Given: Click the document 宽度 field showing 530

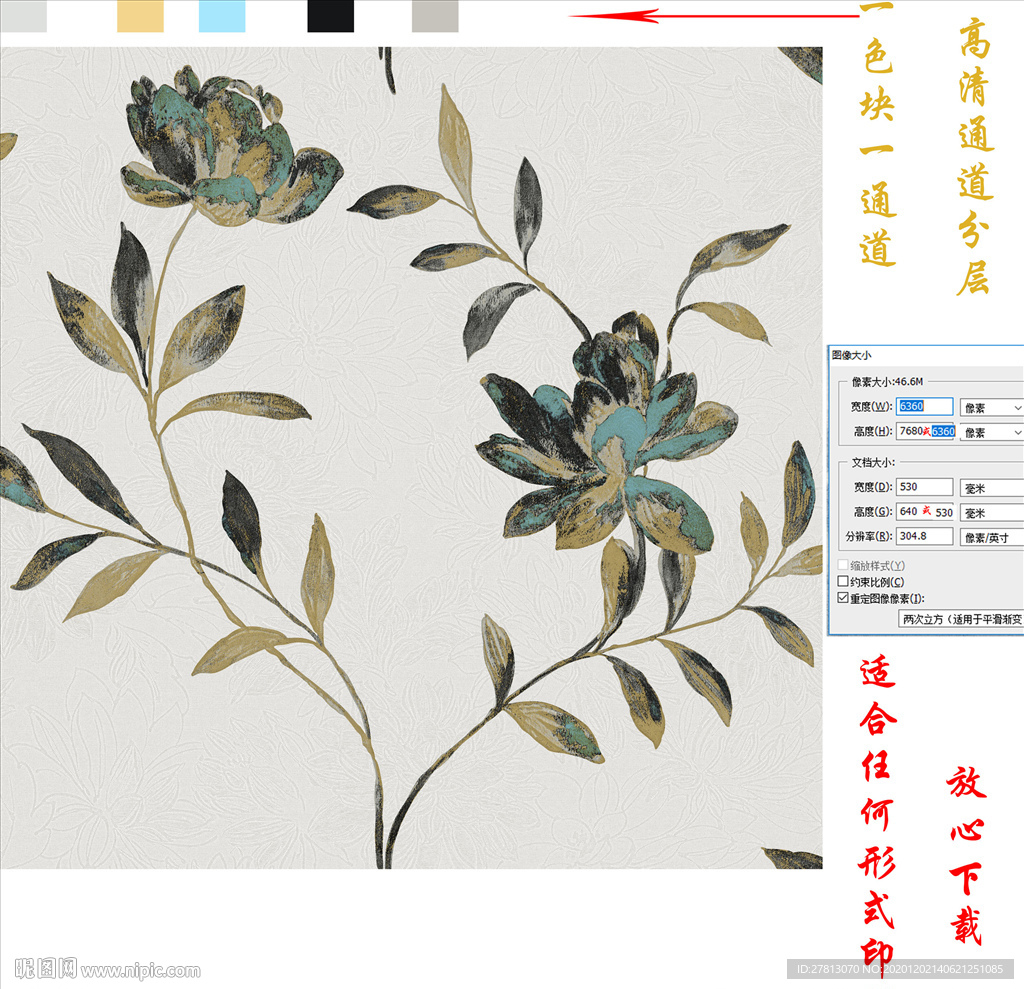Looking at the screenshot, I should (924, 487).
